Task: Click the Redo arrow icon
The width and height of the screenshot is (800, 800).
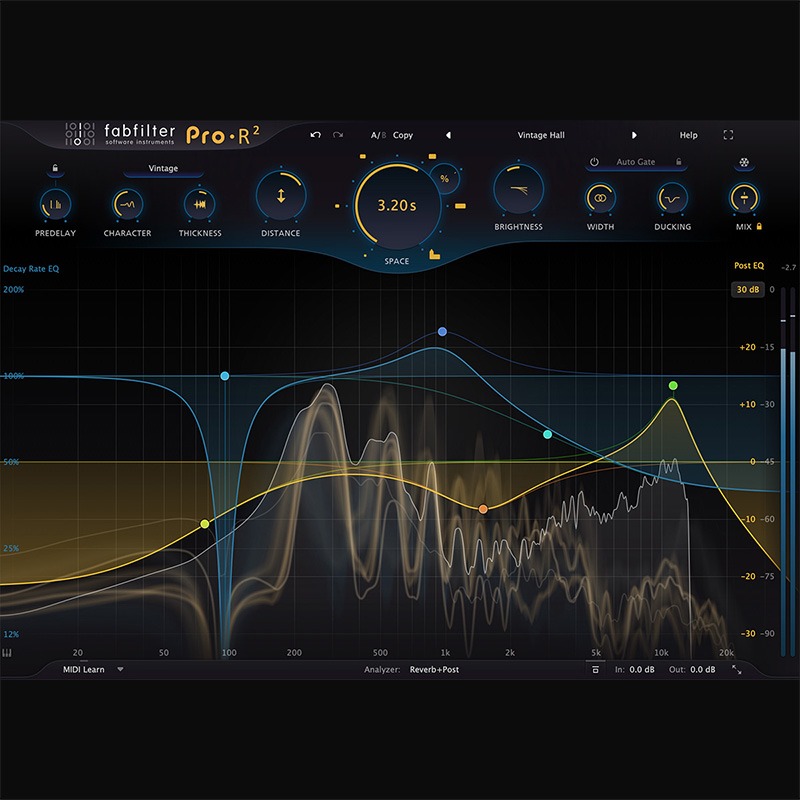Action: (338, 135)
